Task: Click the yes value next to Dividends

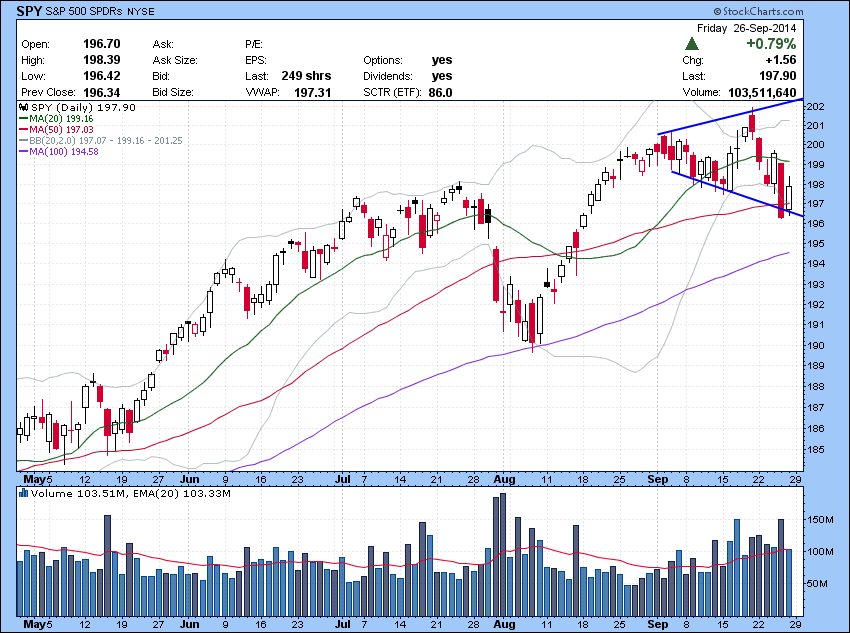Action: [442, 76]
